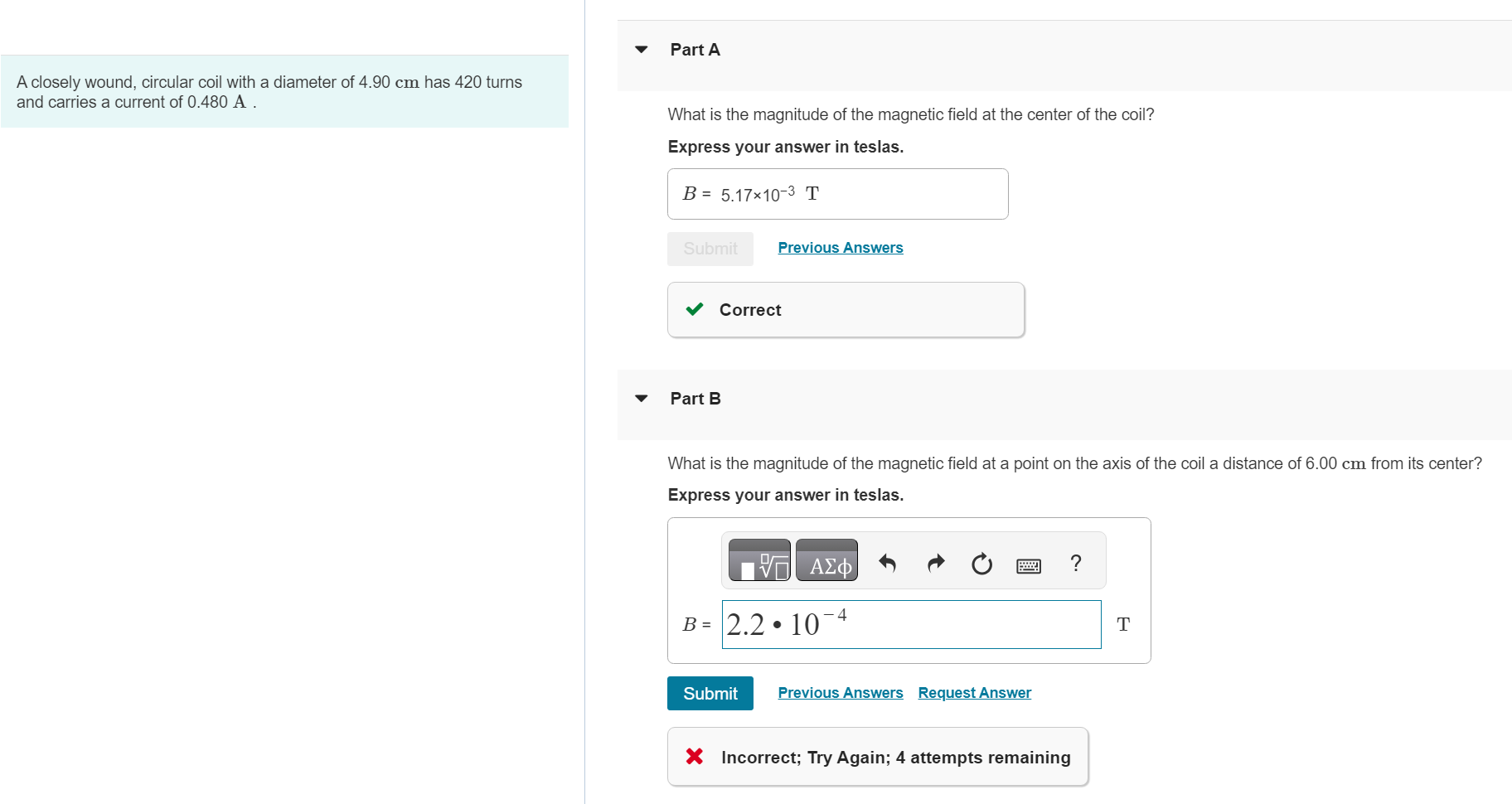Click the green checkmark beside Correct
This screenshot has width=1512, height=804.
694,308
